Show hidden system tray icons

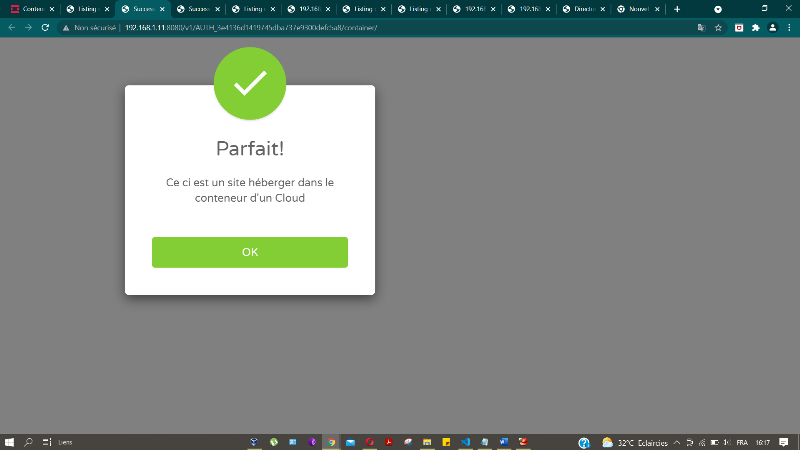677,442
